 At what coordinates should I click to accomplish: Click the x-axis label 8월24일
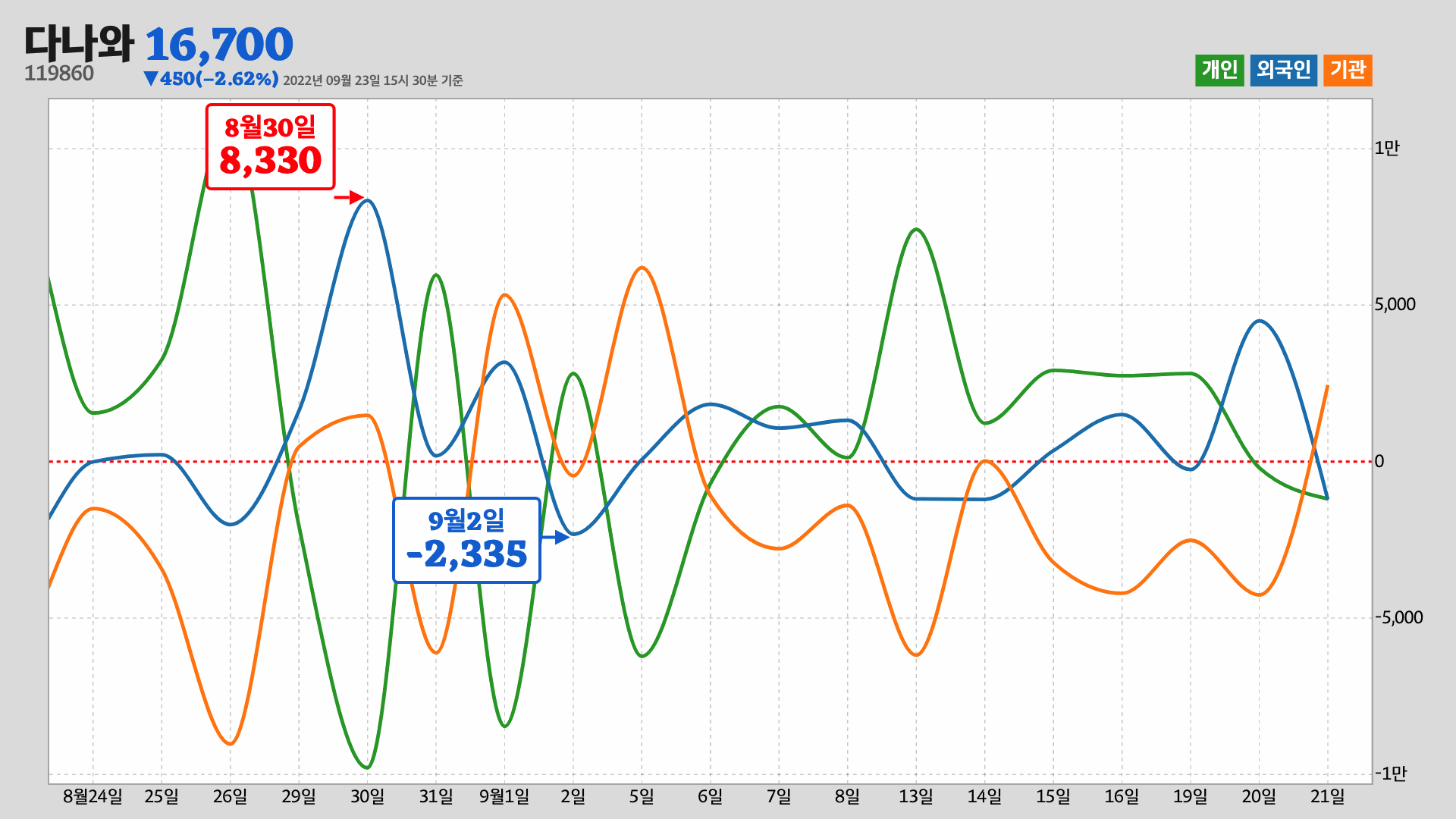(93, 796)
